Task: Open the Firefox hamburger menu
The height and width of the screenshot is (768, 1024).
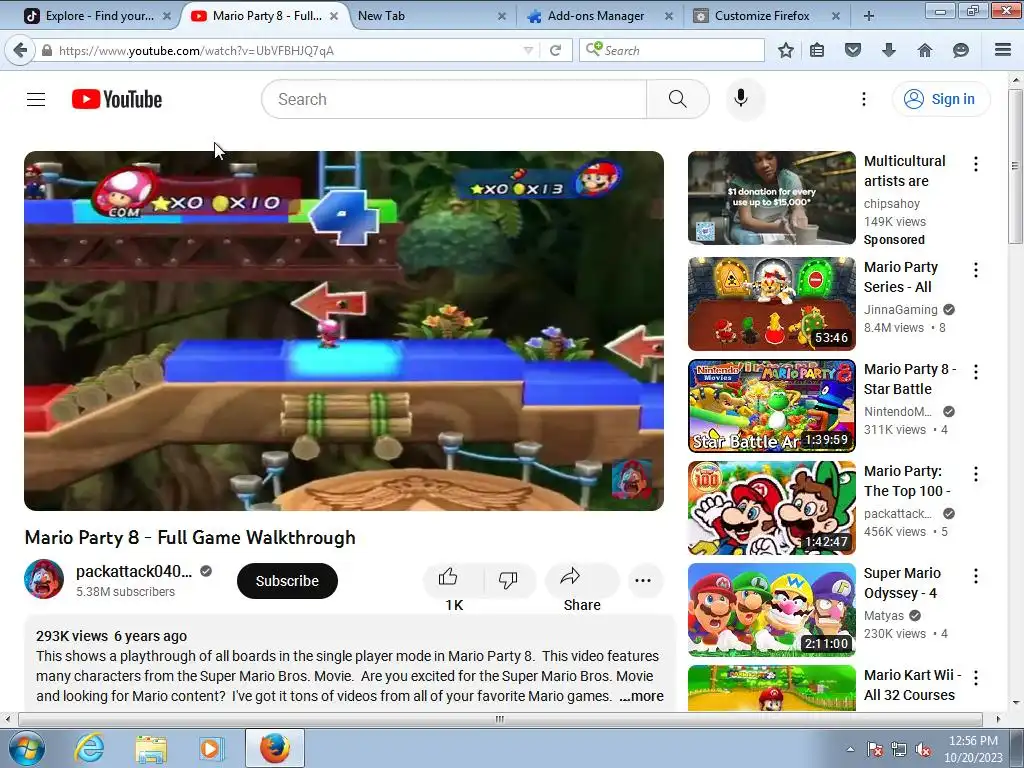Action: (1003, 50)
